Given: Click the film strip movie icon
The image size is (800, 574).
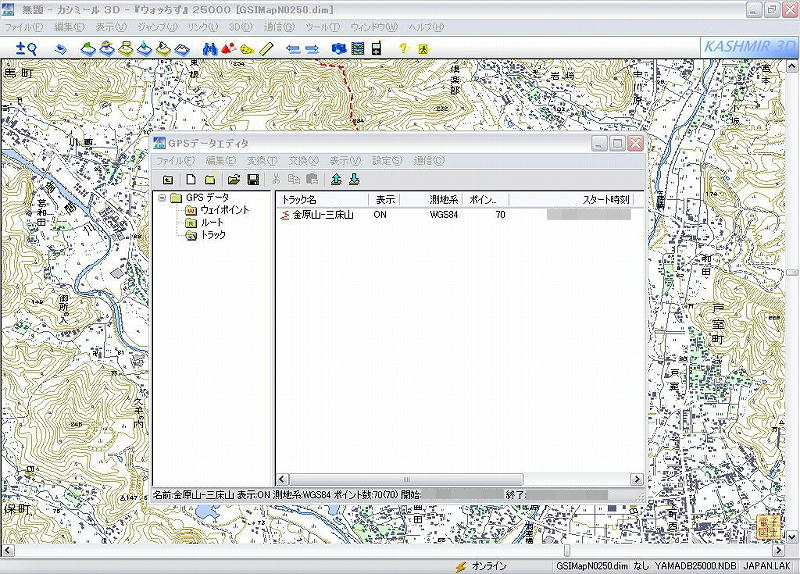Looking at the screenshot, I should (x=358, y=48).
